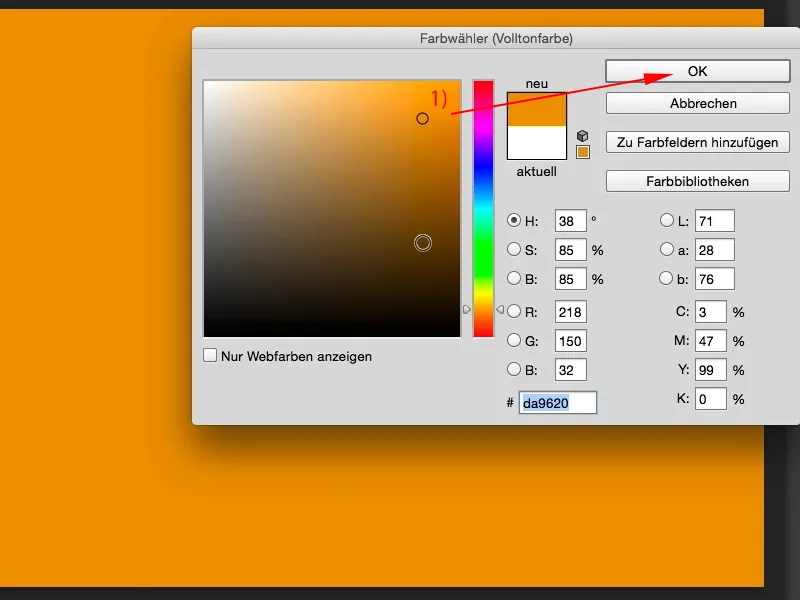Click the S value field 85

point(570,250)
